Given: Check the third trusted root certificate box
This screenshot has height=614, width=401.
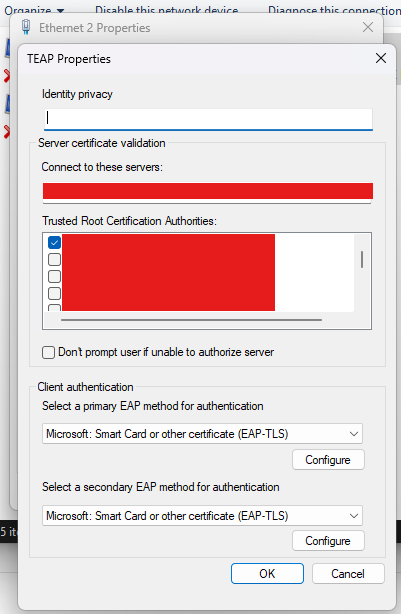Looking at the screenshot, I should point(54,276).
